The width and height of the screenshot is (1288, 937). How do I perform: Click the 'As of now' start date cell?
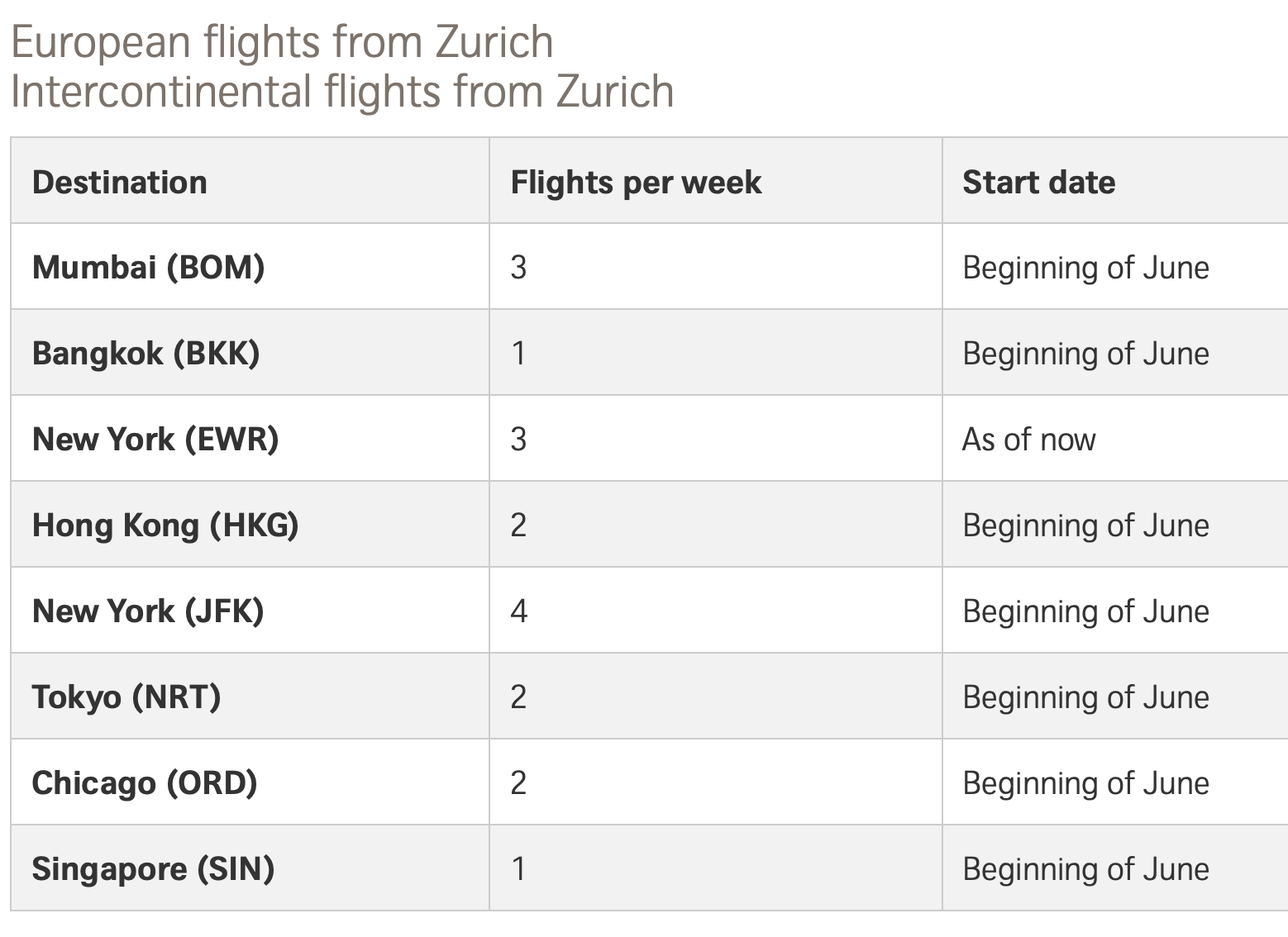point(1028,439)
